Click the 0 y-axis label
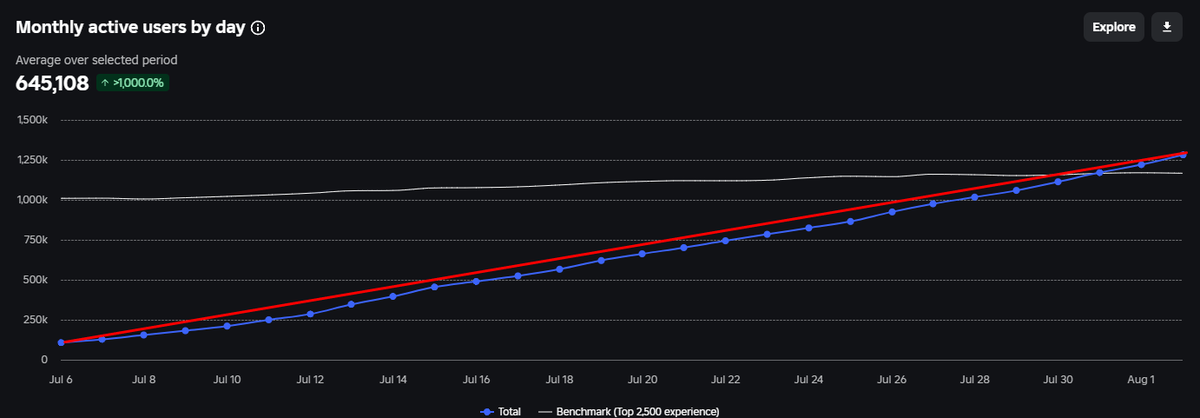This screenshot has height=418, width=1200. (x=45, y=360)
